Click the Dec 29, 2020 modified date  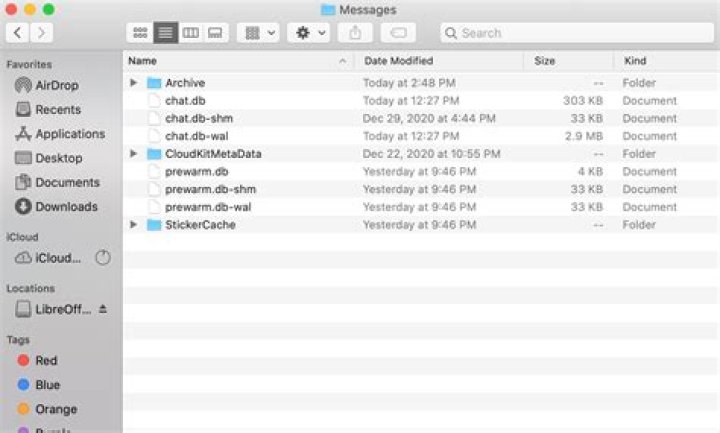click(429, 118)
